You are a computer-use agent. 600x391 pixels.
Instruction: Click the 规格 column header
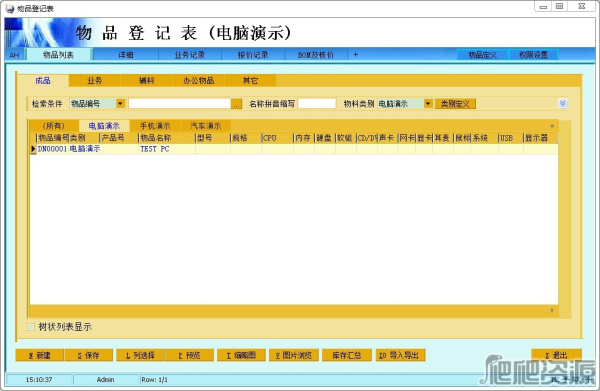pos(246,138)
